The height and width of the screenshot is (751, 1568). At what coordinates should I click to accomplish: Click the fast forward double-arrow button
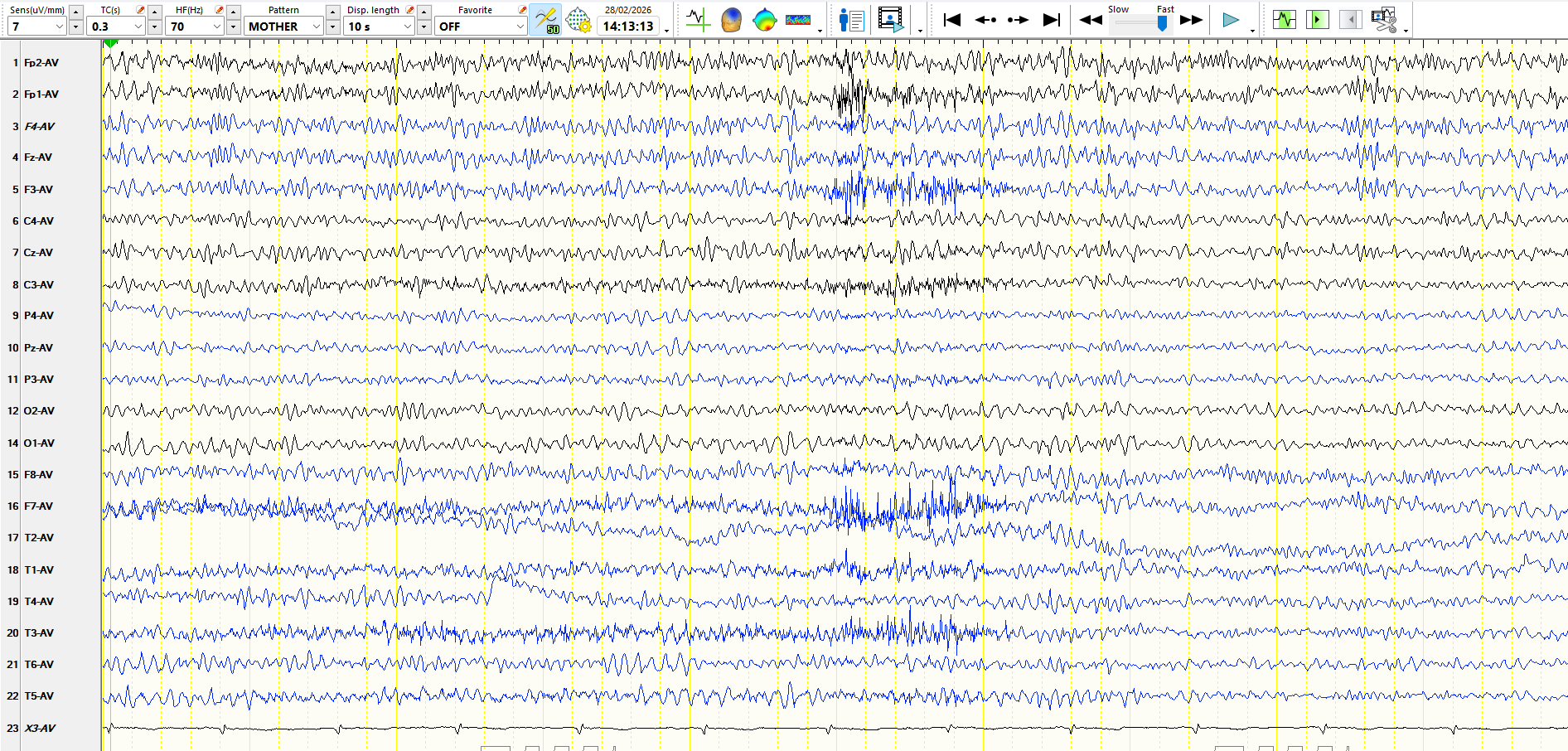[1191, 19]
